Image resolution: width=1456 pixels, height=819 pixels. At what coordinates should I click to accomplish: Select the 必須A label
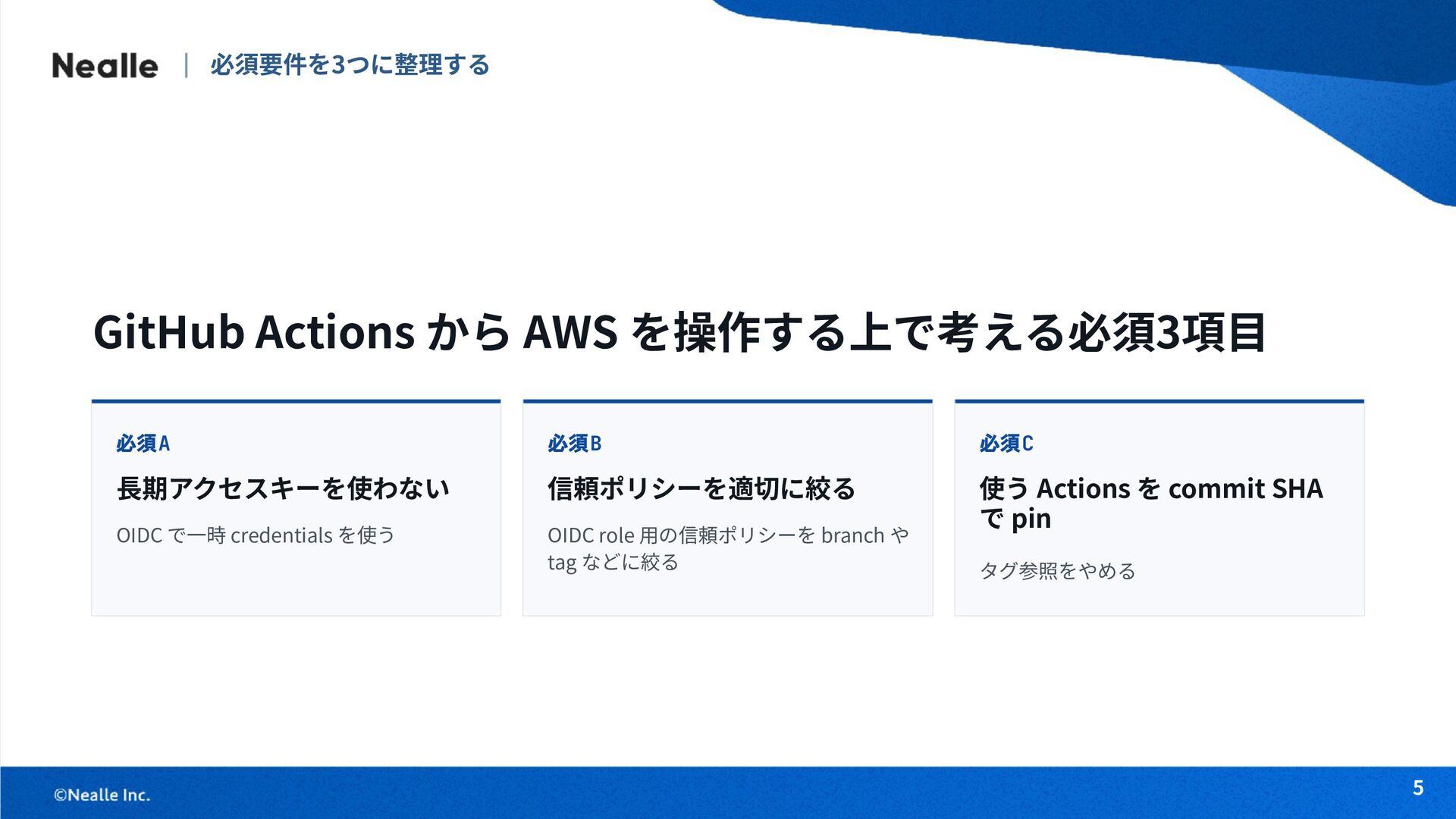143,443
